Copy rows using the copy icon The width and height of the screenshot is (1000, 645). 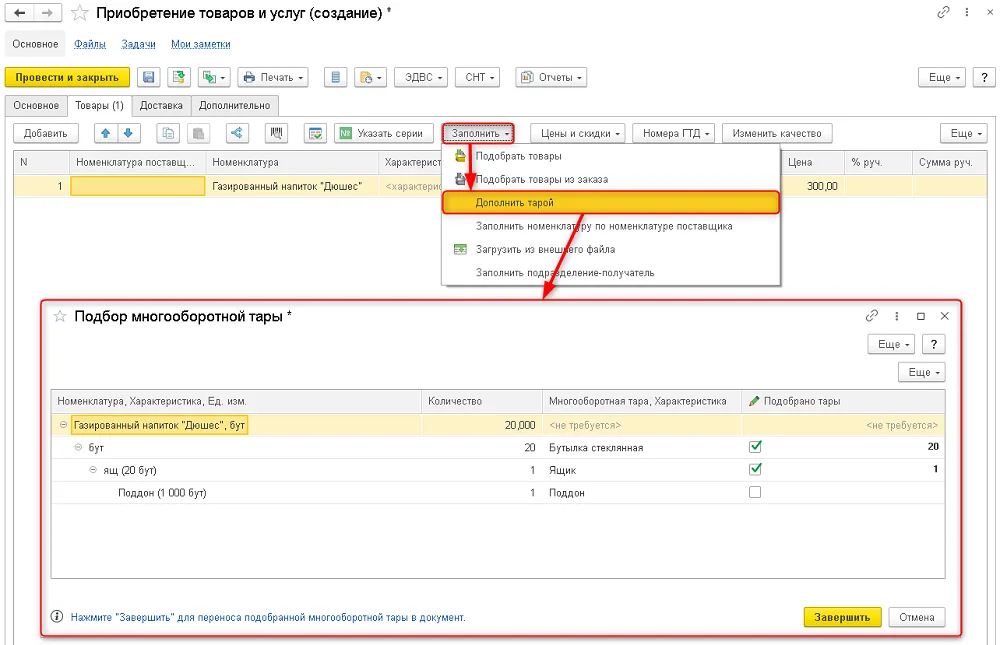click(168, 133)
